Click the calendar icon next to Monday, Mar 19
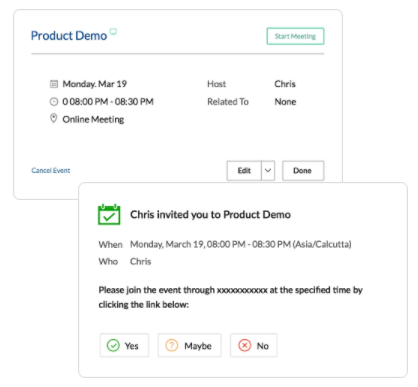Viewport: 418px width, 387px height. tap(54, 84)
